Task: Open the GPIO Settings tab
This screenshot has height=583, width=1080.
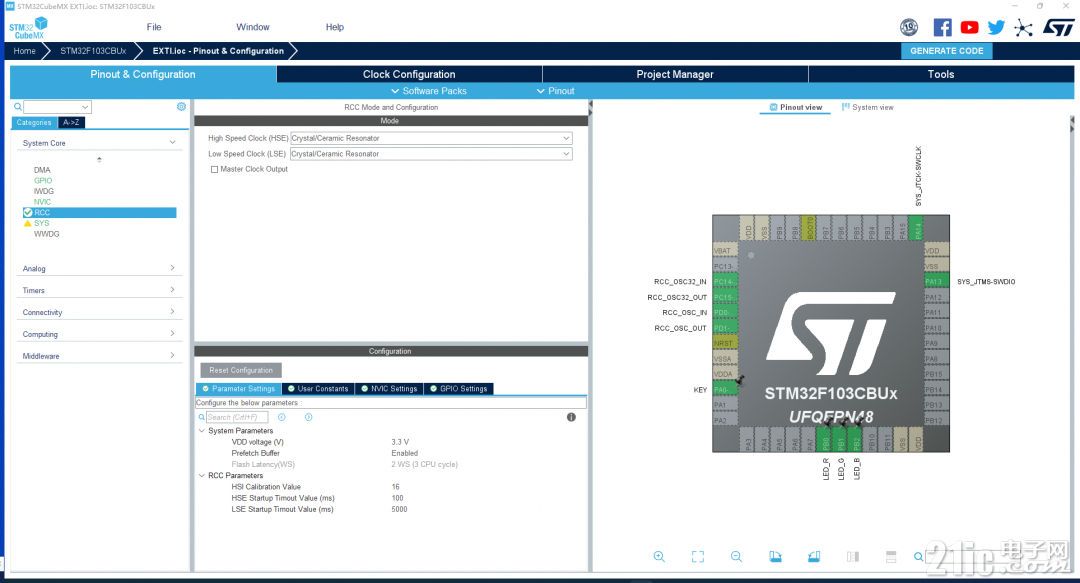Action: 459,389
